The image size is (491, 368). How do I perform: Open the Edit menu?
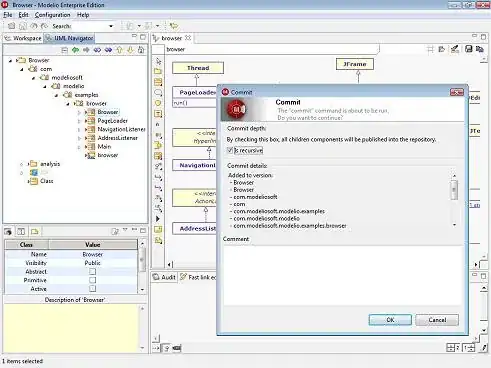(x=23, y=15)
